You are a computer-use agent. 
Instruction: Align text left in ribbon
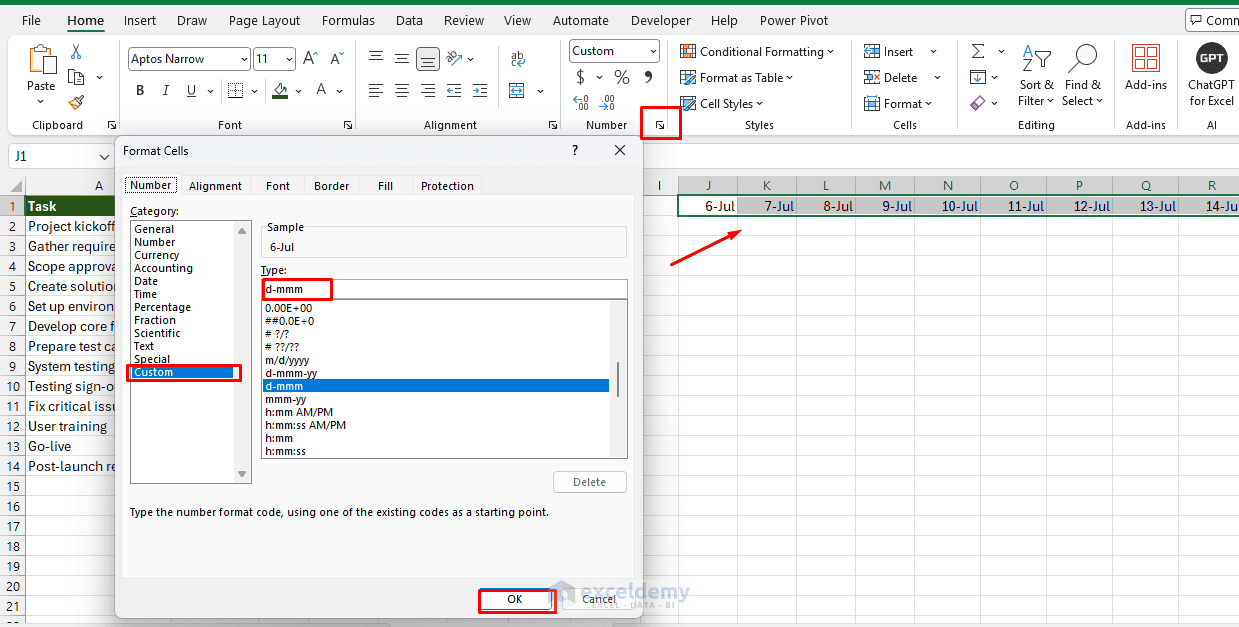(x=376, y=90)
